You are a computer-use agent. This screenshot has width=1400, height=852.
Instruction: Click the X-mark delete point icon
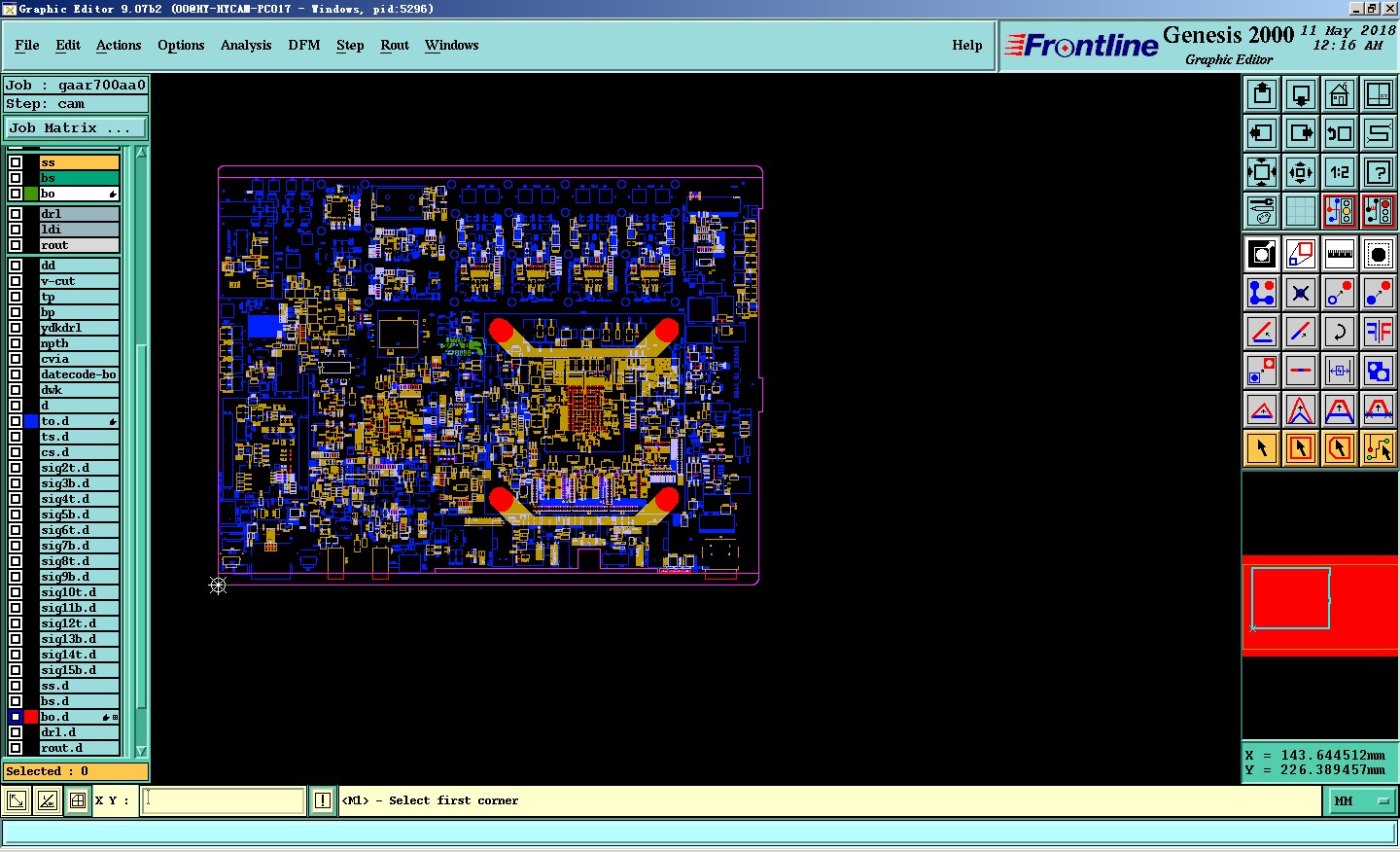[1301, 293]
